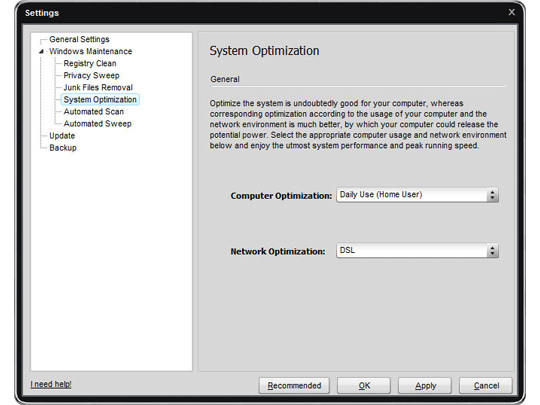Viewport: 540px width, 405px height.
Task: Collapse the Windows Maintenance tree node
Action: 41,52
